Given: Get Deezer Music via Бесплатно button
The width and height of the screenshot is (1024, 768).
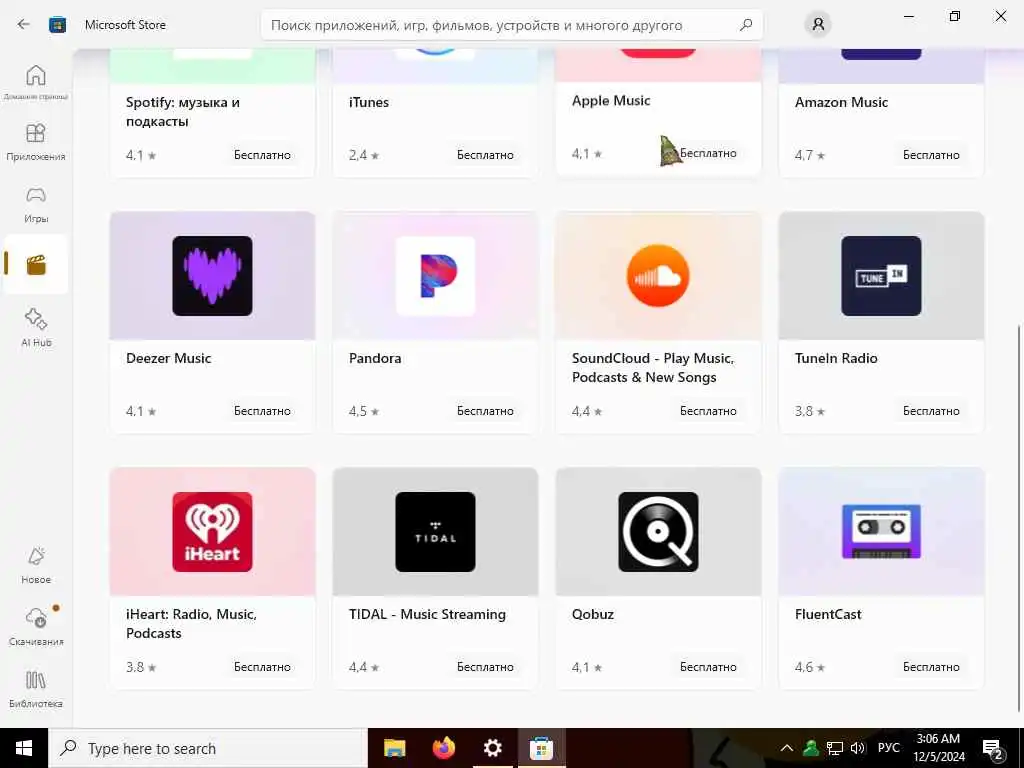Looking at the screenshot, I should pos(262,411).
